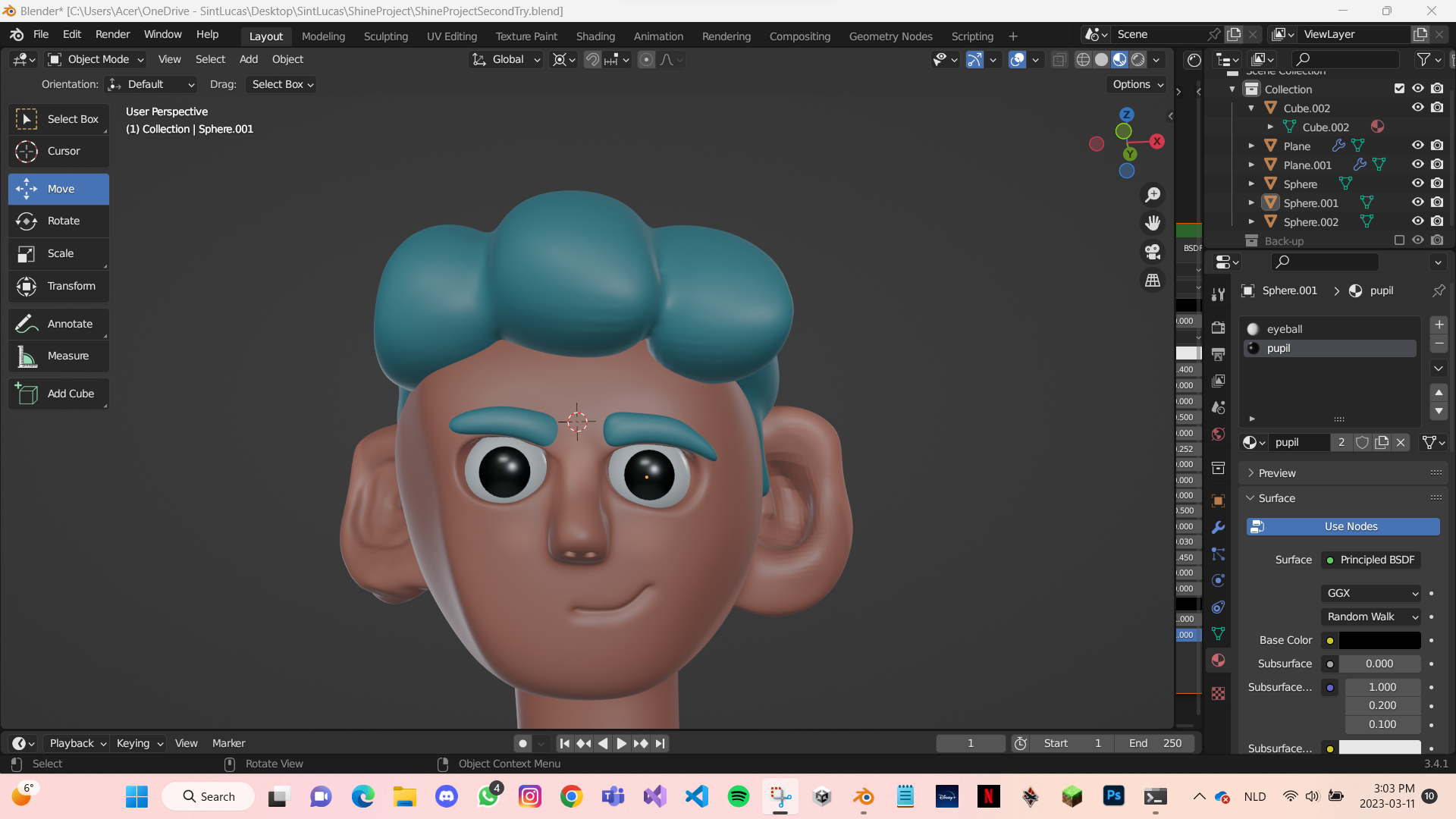Jump to the last frame in timeline
This screenshot has width=1456, height=819.
[660, 743]
